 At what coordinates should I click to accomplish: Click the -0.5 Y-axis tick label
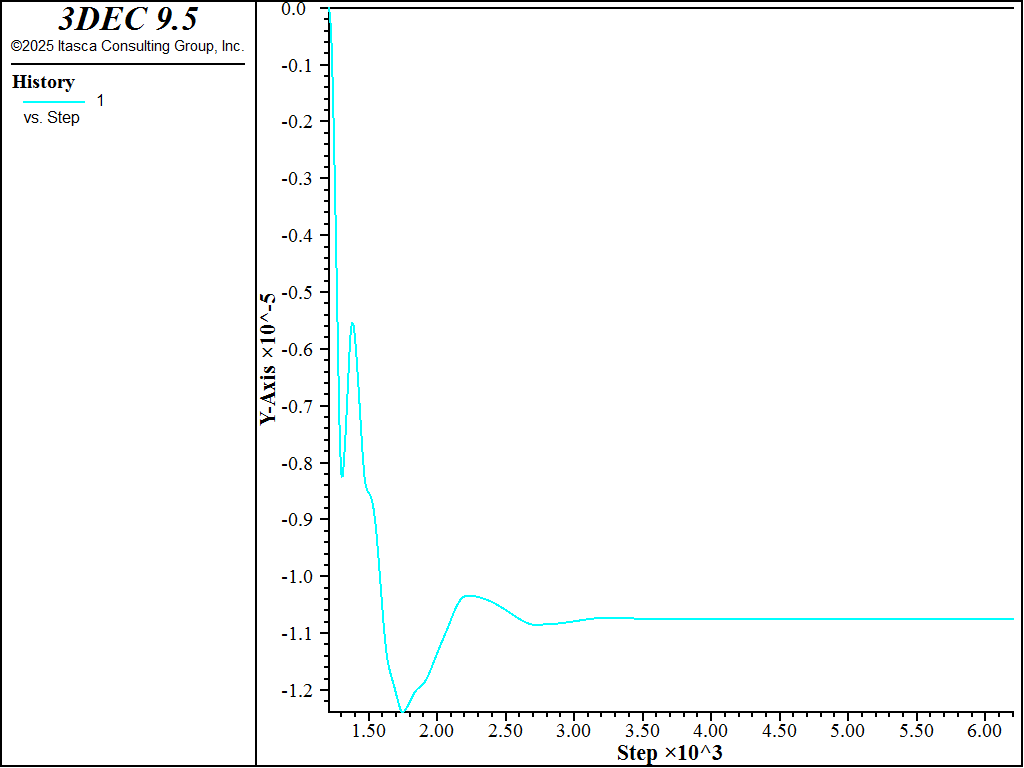click(x=293, y=293)
